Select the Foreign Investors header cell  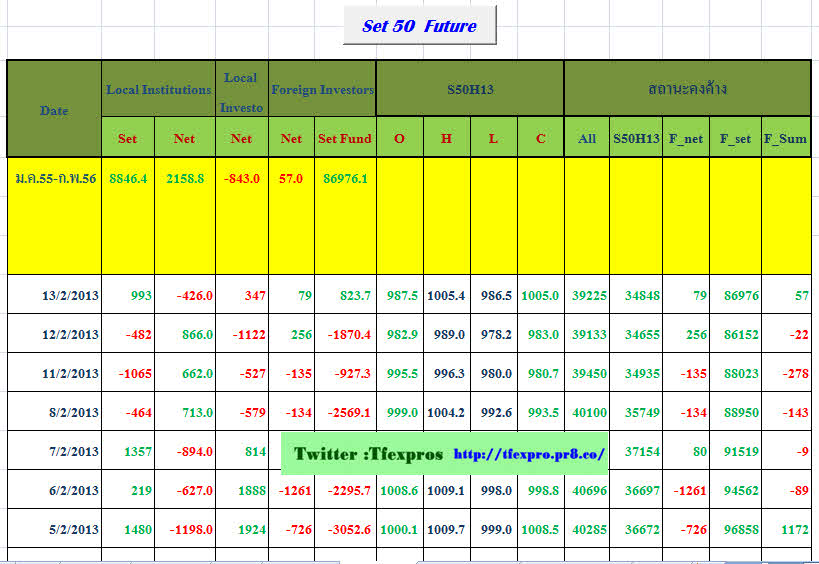(x=322, y=90)
